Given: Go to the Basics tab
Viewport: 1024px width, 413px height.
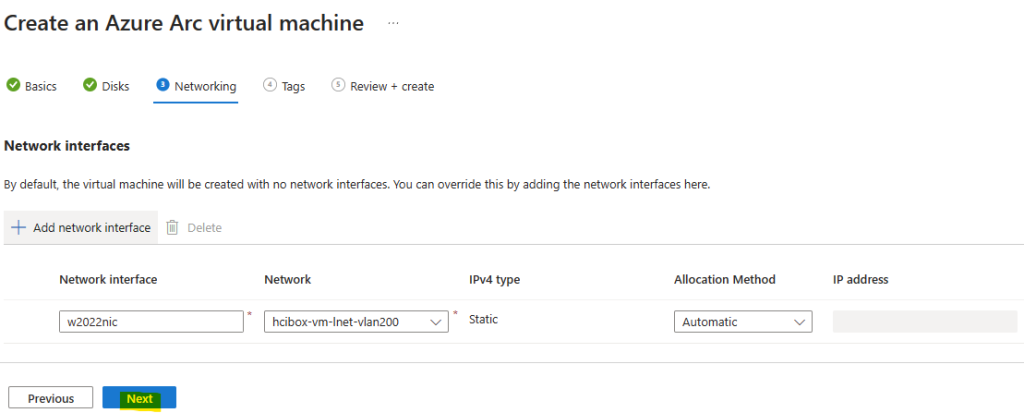Looking at the screenshot, I should point(31,86).
